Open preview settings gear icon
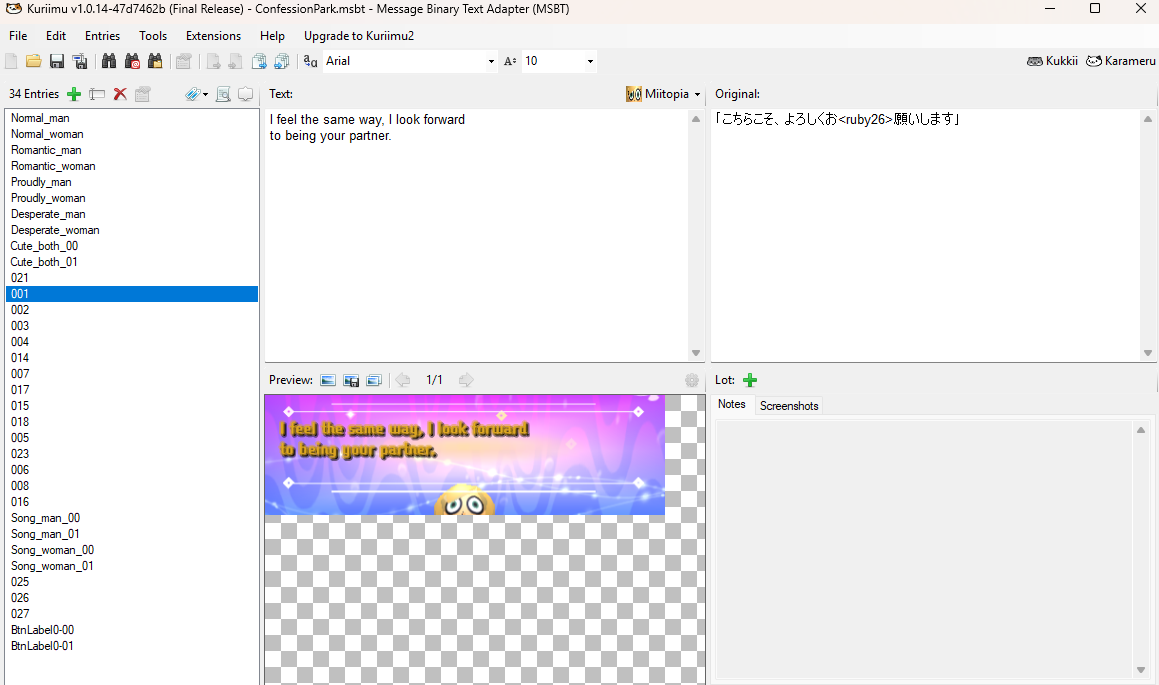The width and height of the screenshot is (1159, 685). (692, 381)
